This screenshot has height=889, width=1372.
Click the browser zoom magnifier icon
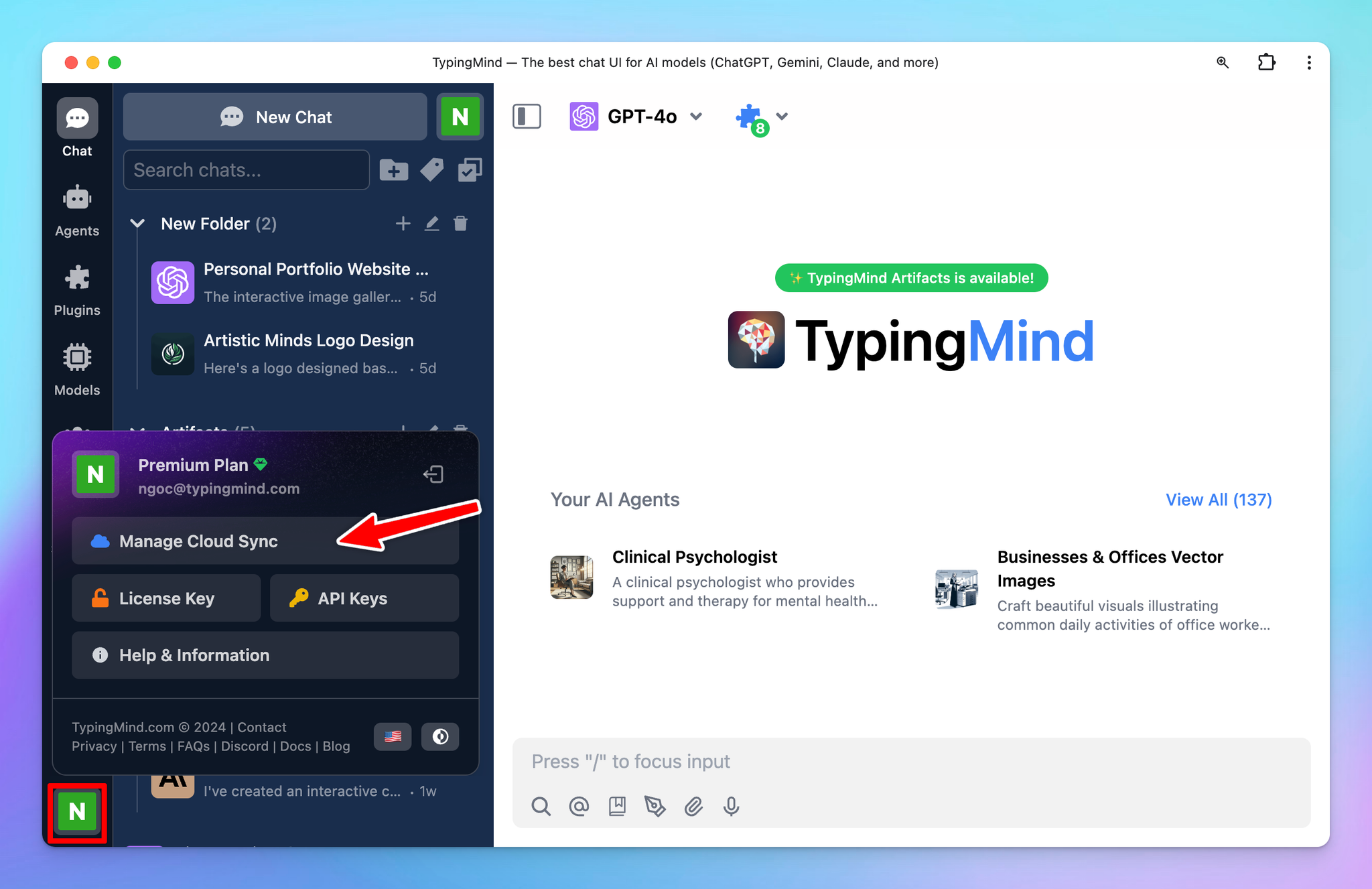(1223, 62)
